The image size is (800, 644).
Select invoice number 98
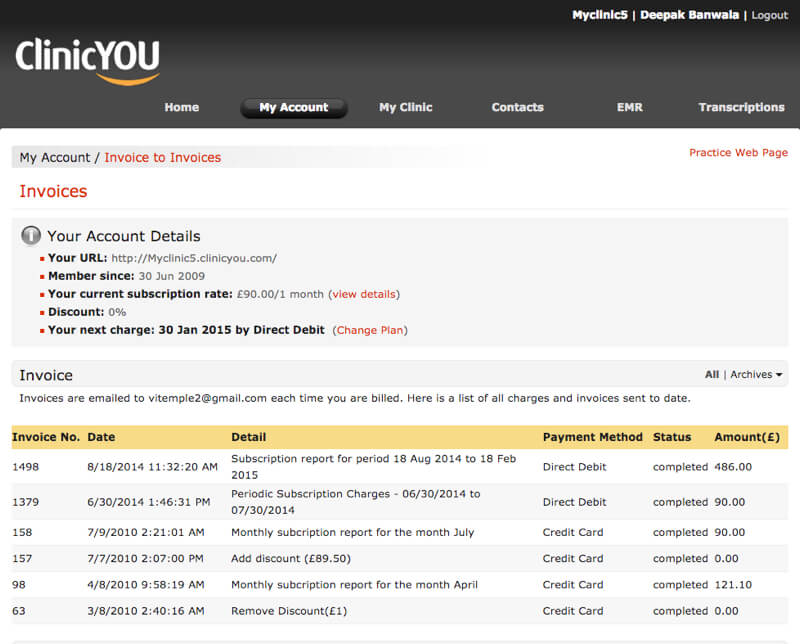point(19,585)
